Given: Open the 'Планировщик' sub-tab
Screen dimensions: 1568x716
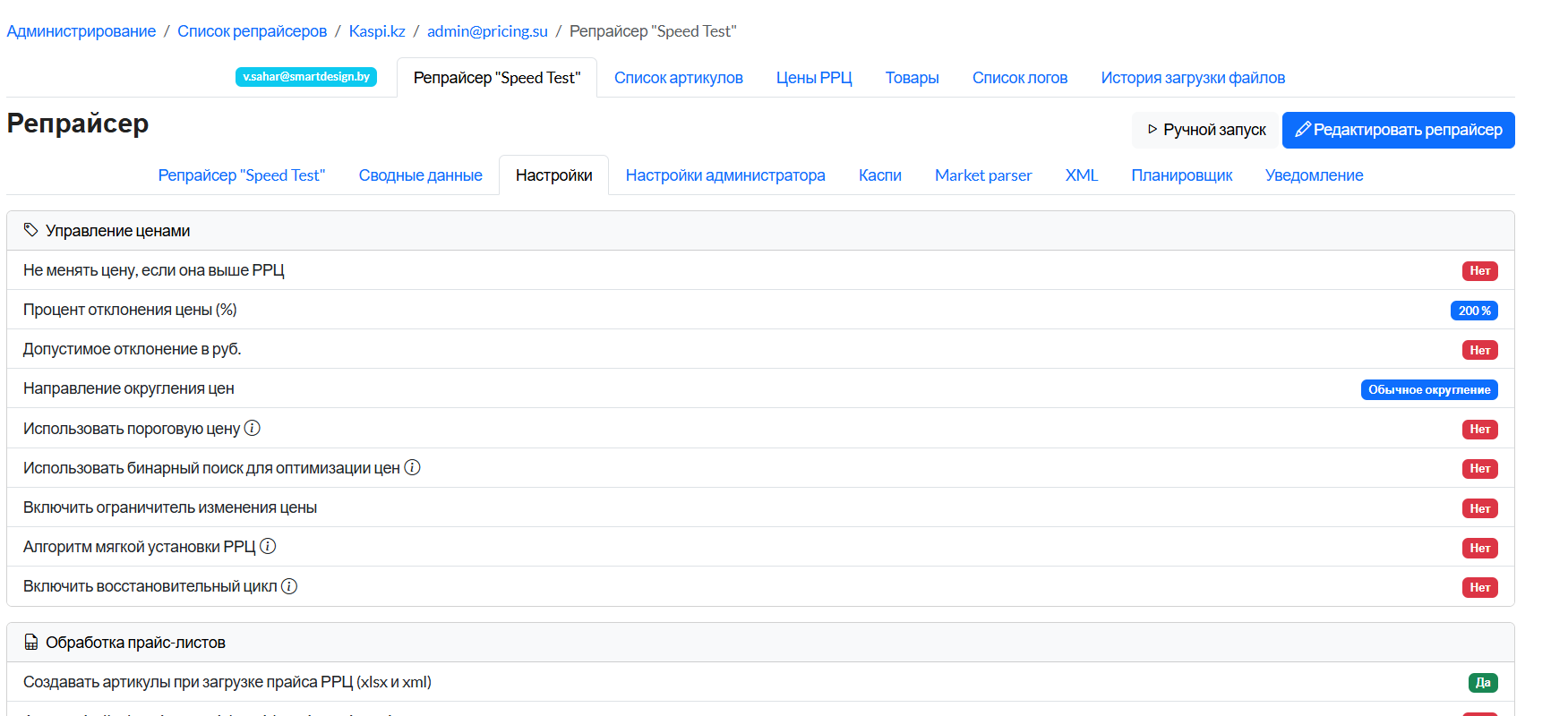Looking at the screenshot, I should [1181, 175].
